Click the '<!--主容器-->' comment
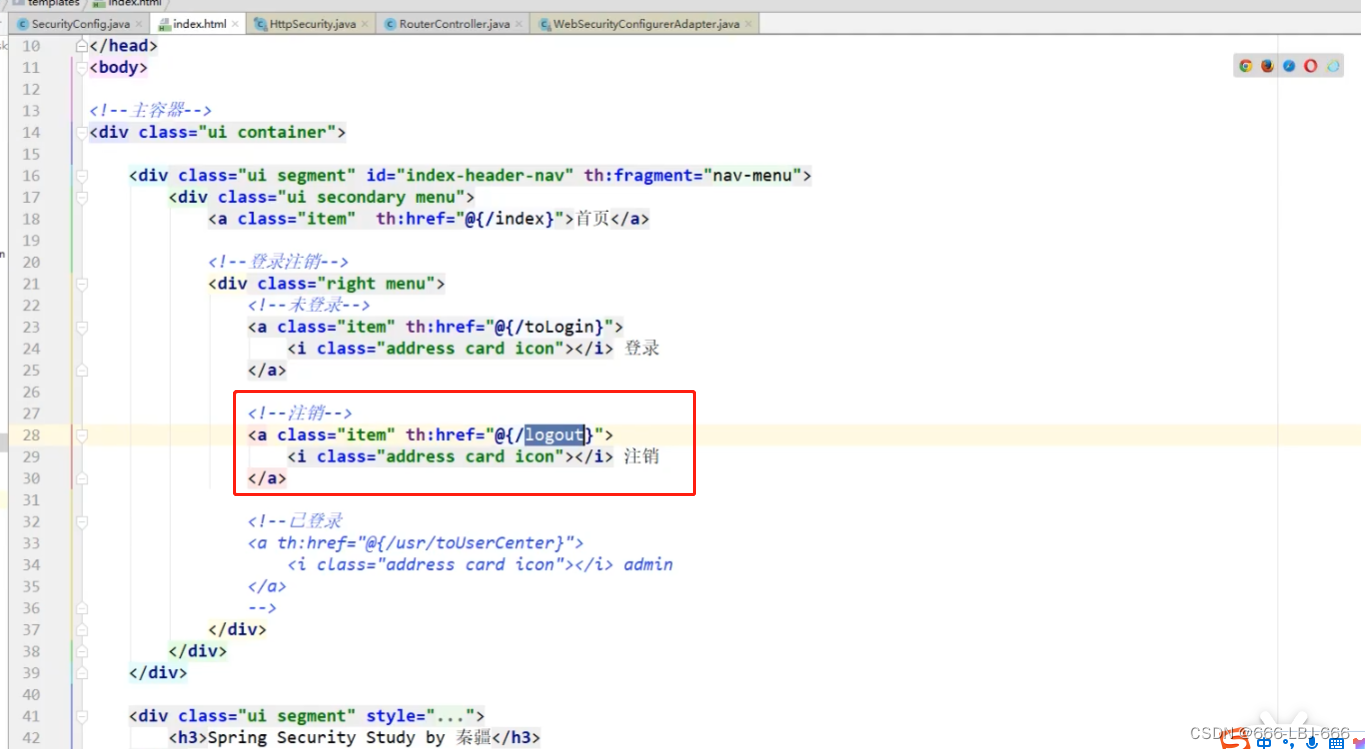The width and height of the screenshot is (1365, 749). point(150,111)
